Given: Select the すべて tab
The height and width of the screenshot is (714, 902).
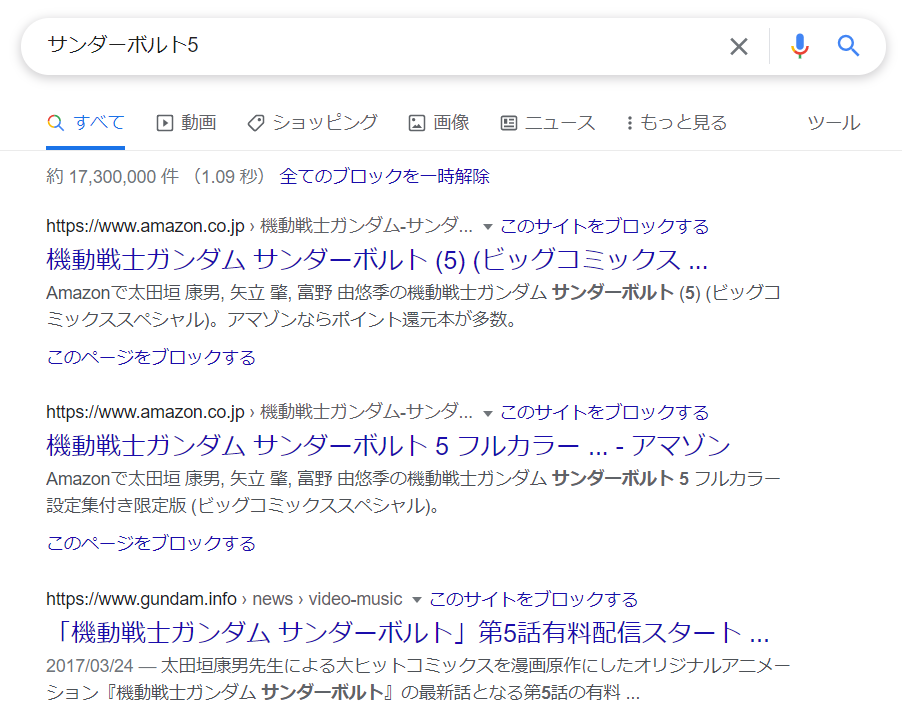Looking at the screenshot, I should 86,123.
